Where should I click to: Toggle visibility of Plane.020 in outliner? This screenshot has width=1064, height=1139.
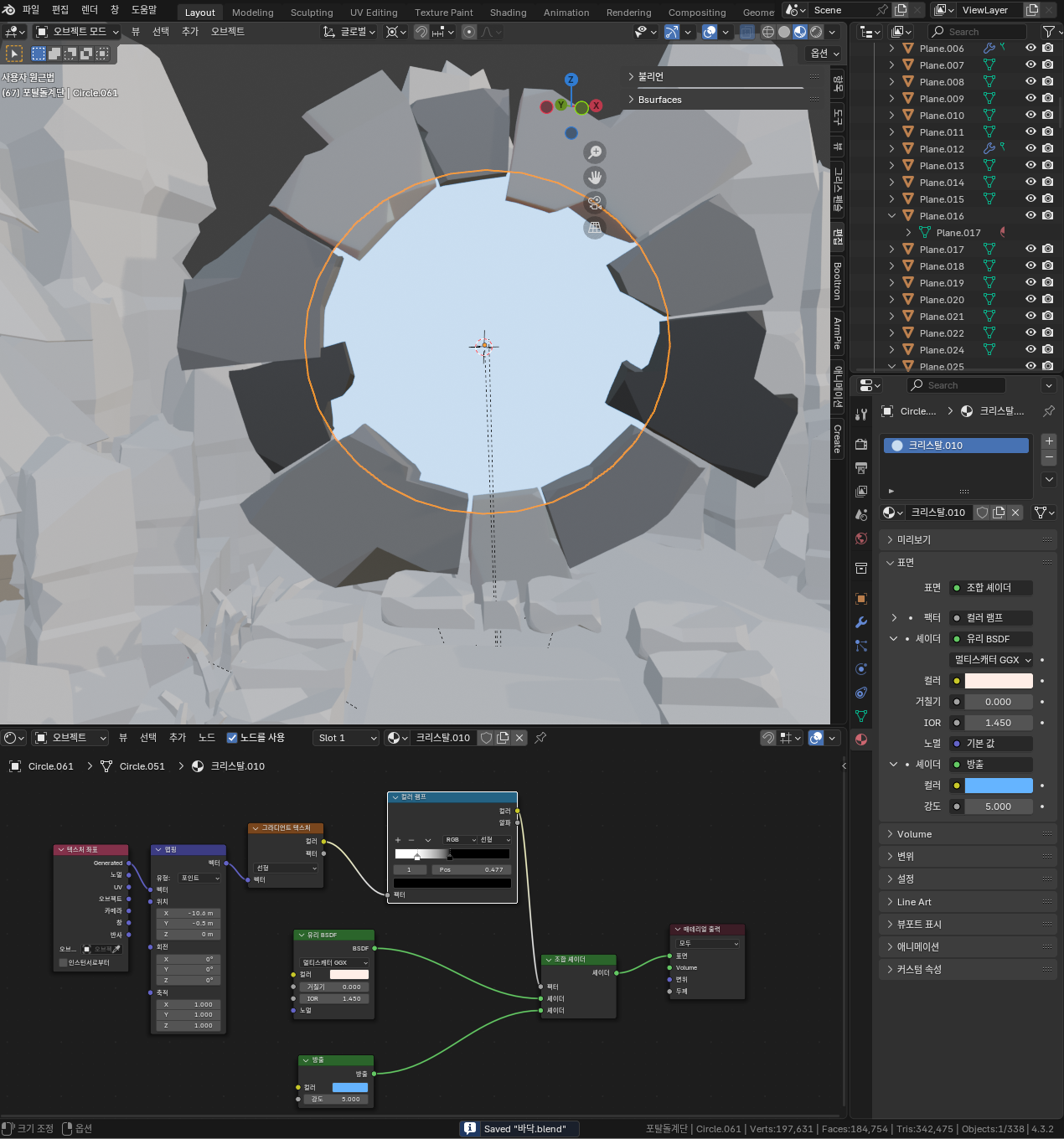click(x=1031, y=300)
